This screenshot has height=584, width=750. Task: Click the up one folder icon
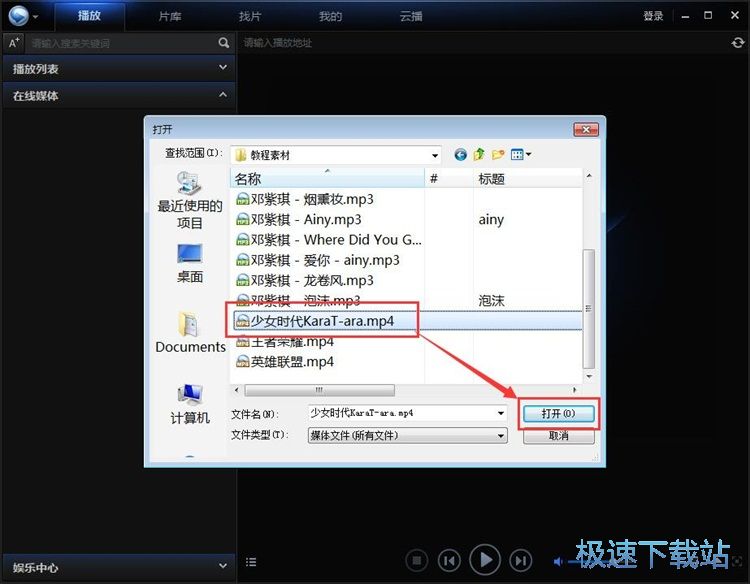[479, 155]
